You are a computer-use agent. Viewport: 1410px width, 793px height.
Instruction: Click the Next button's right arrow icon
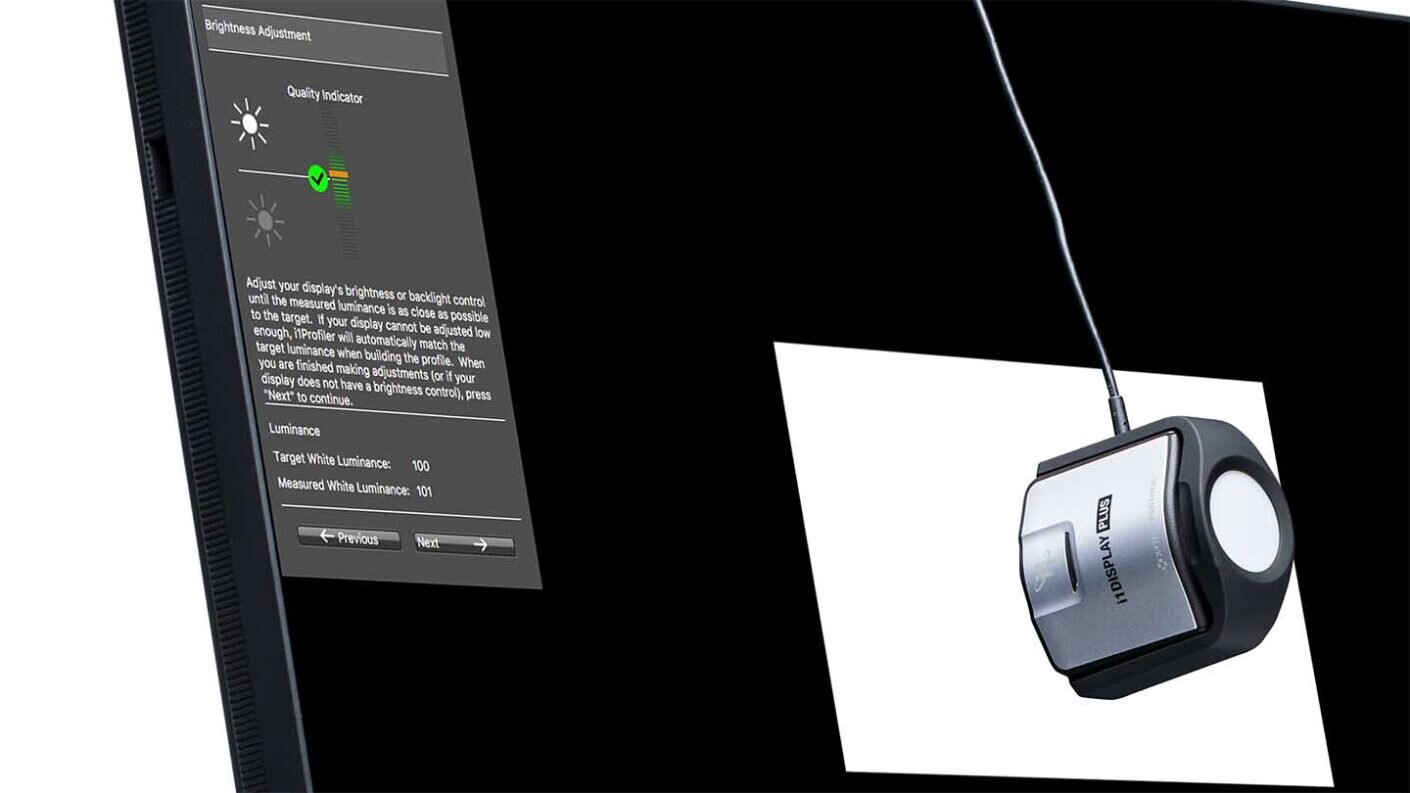(481, 545)
